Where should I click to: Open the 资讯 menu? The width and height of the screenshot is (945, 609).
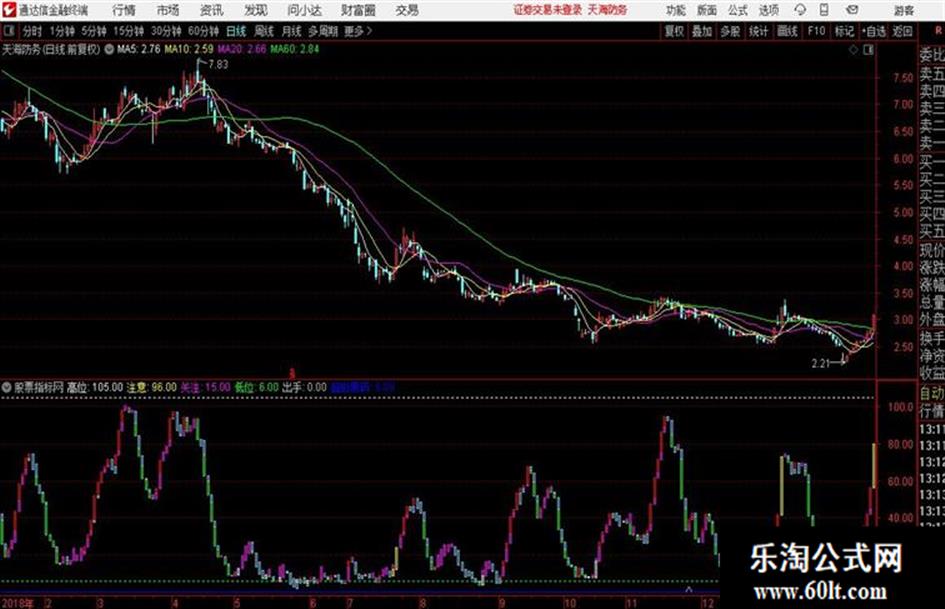(x=211, y=10)
